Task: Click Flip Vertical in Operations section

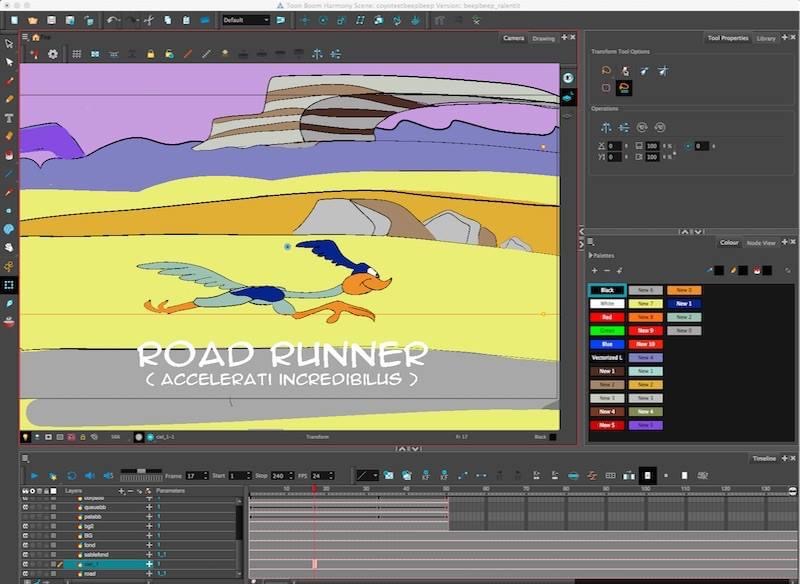Action: click(624, 128)
